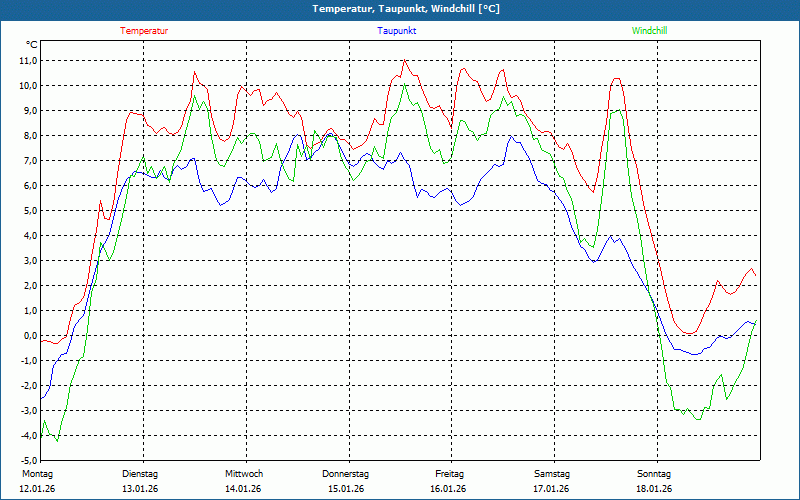The height and width of the screenshot is (500, 800).
Task: Select the Mittwoch 14.01.26 axis label
Action: pos(244,481)
